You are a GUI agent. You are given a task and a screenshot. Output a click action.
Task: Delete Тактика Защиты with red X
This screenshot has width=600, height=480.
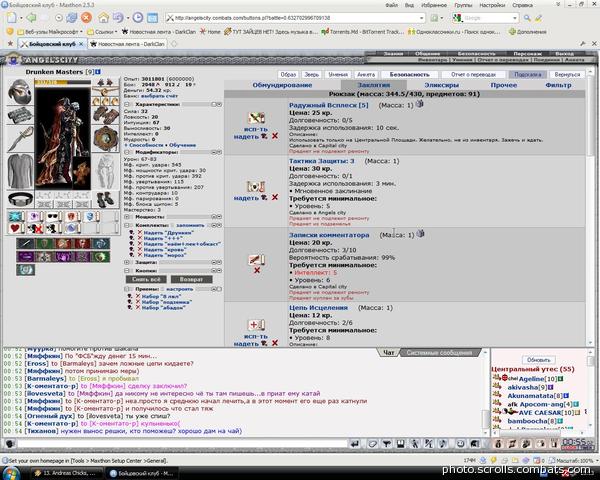[x=275, y=197]
